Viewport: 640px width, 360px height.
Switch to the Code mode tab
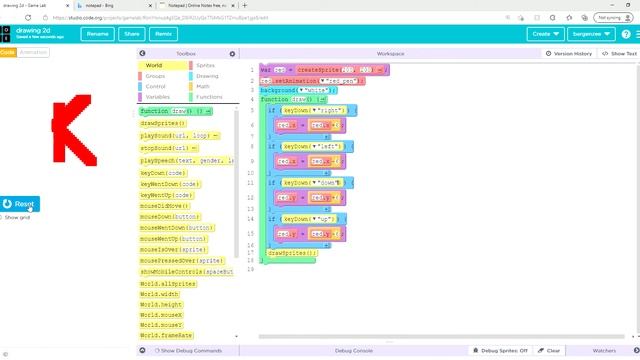(x=8, y=52)
